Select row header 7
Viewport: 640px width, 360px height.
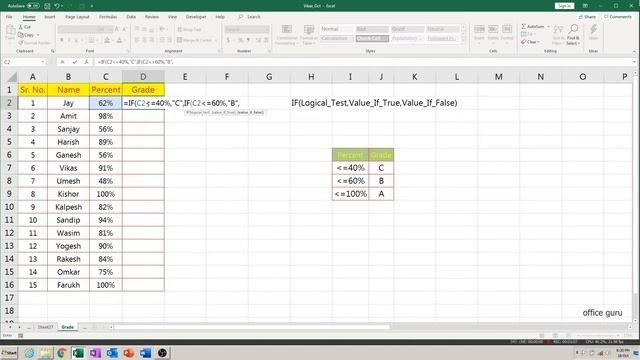[x=9, y=168]
